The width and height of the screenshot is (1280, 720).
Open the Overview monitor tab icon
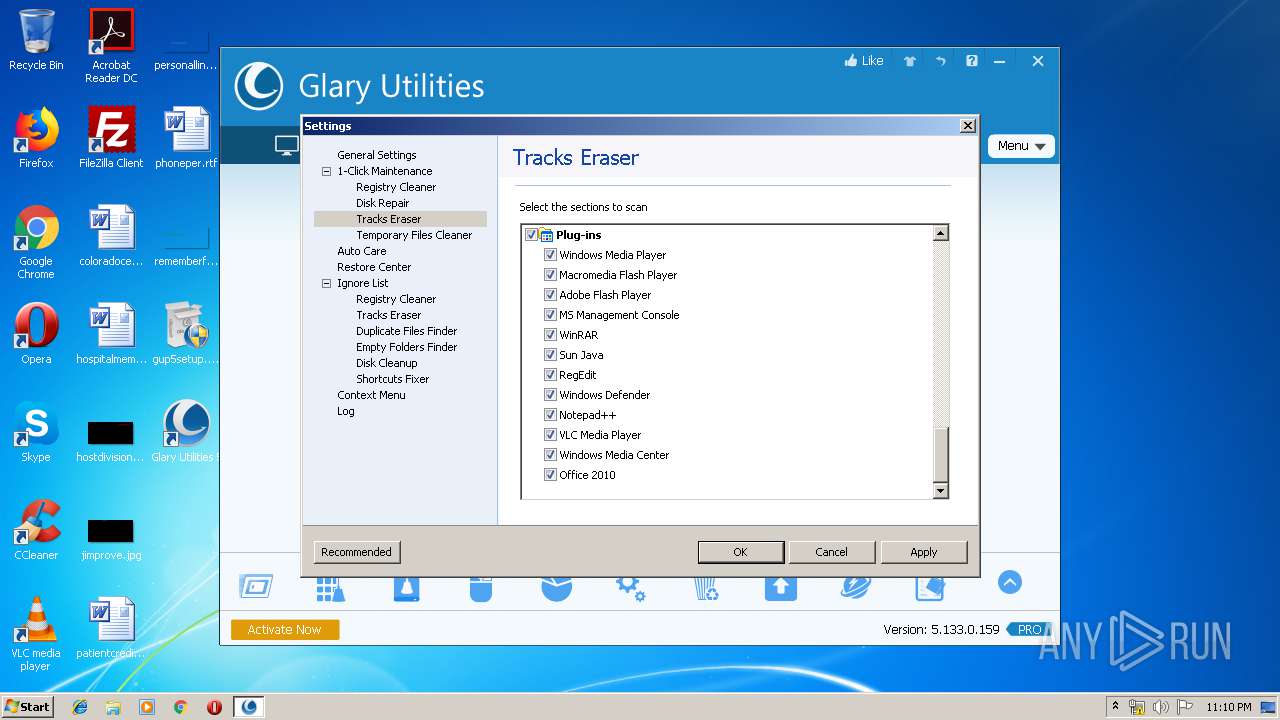pos(287,146)
